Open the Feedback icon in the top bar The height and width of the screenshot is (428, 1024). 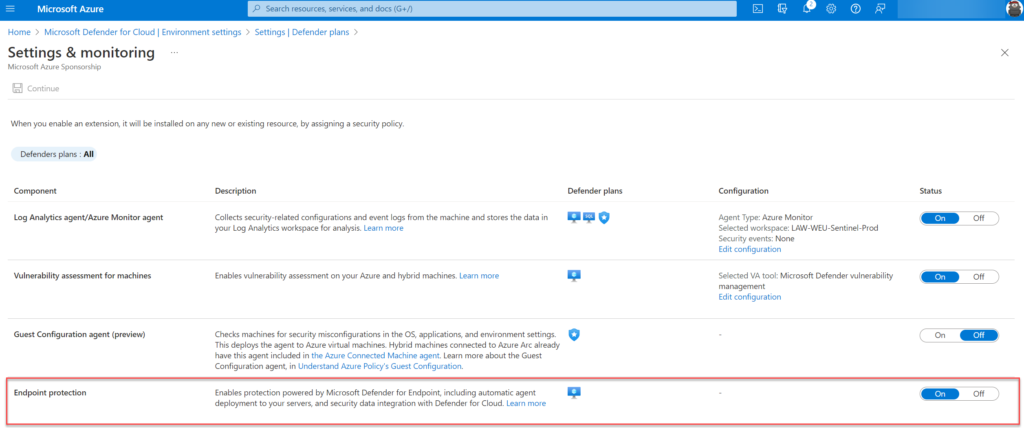coord(880,9)
